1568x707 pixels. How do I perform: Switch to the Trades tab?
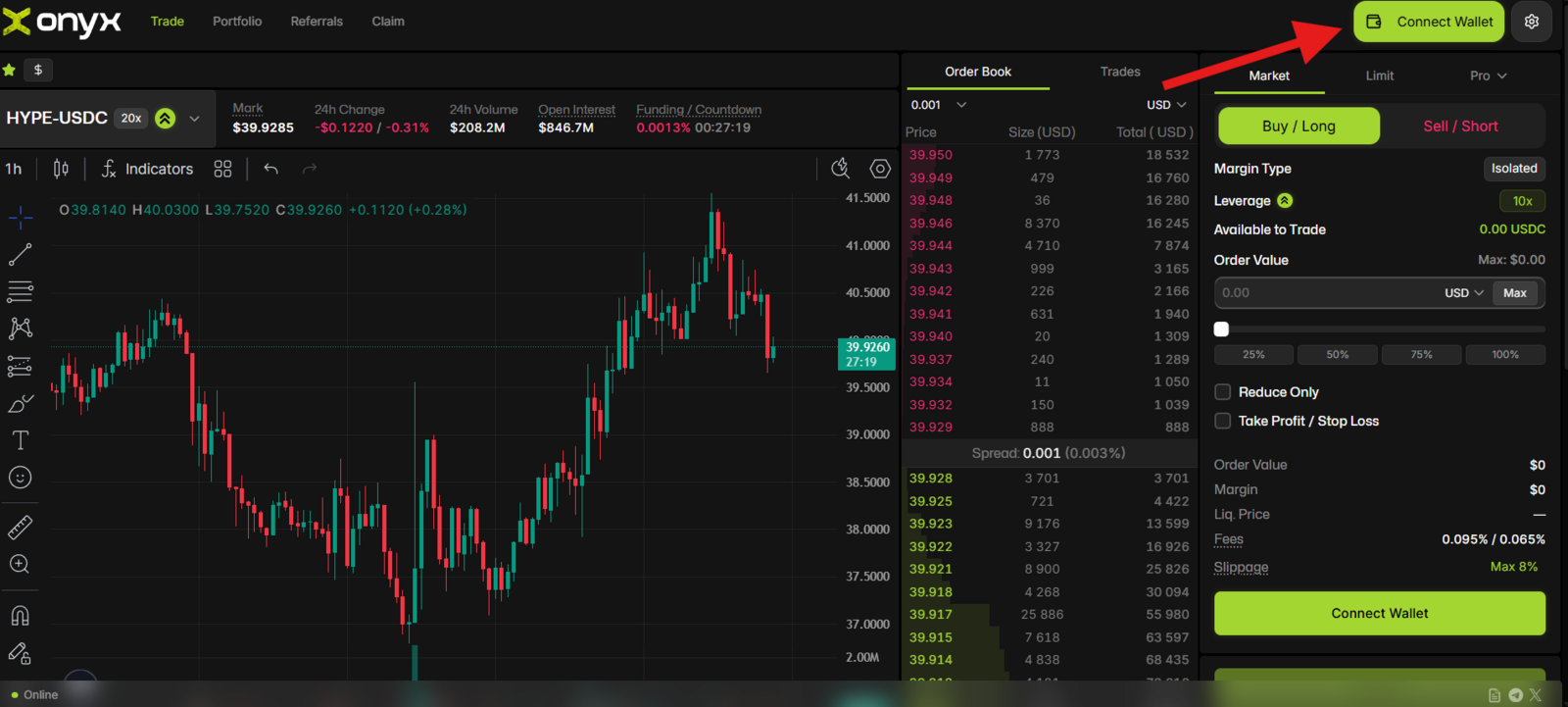[x=1120, y=72]
